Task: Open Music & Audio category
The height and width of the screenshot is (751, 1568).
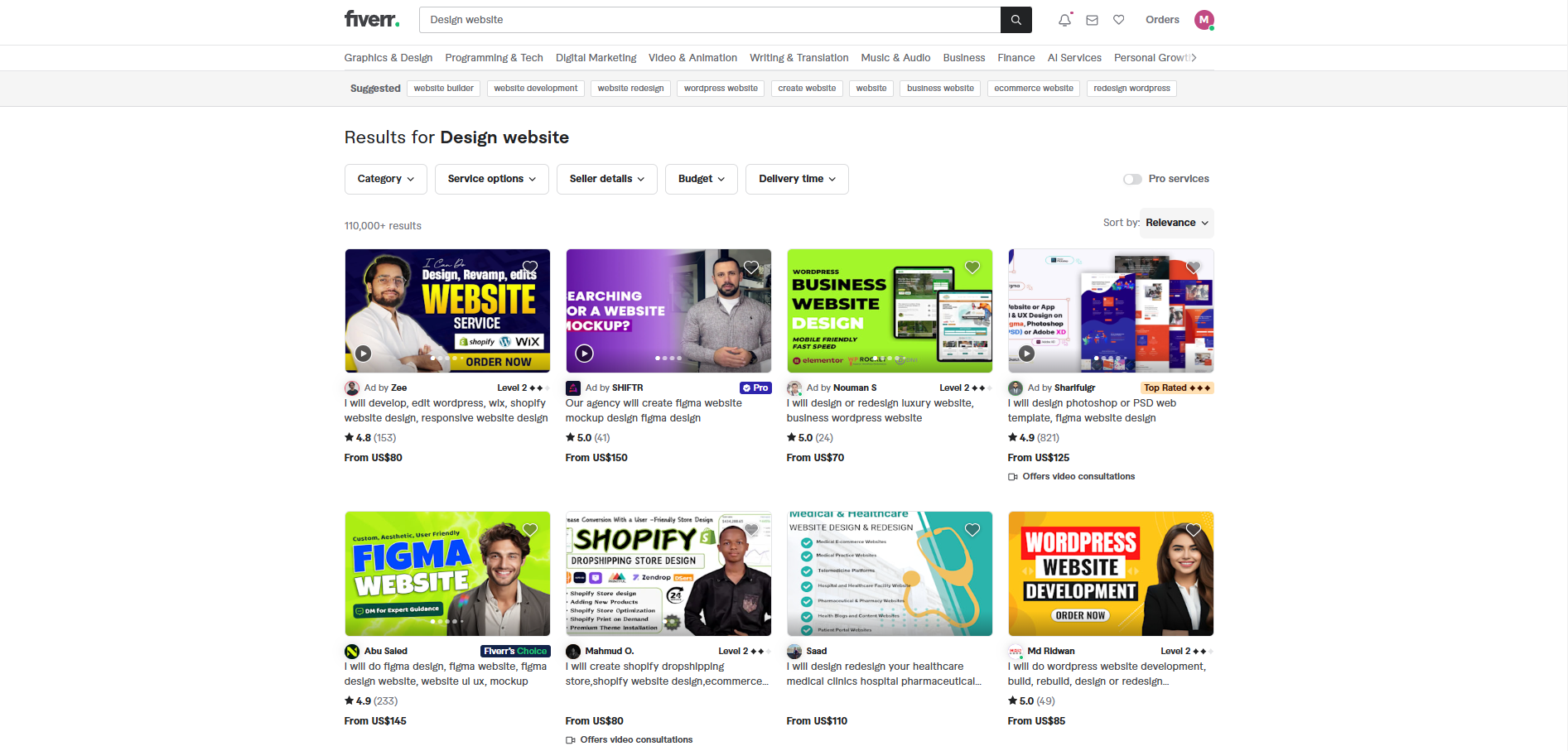Action: [896, 58]
